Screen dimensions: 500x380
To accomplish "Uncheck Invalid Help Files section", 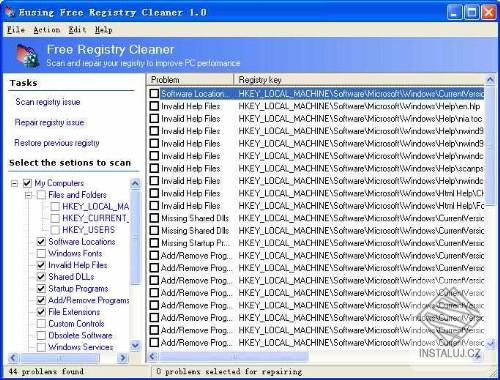I will 41,265.
